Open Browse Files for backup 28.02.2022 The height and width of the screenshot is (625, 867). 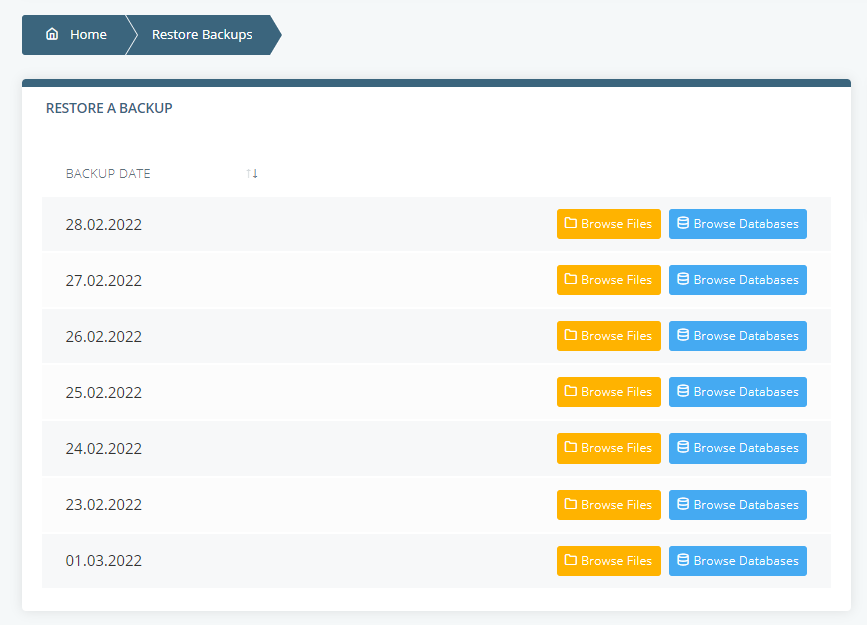609,223
